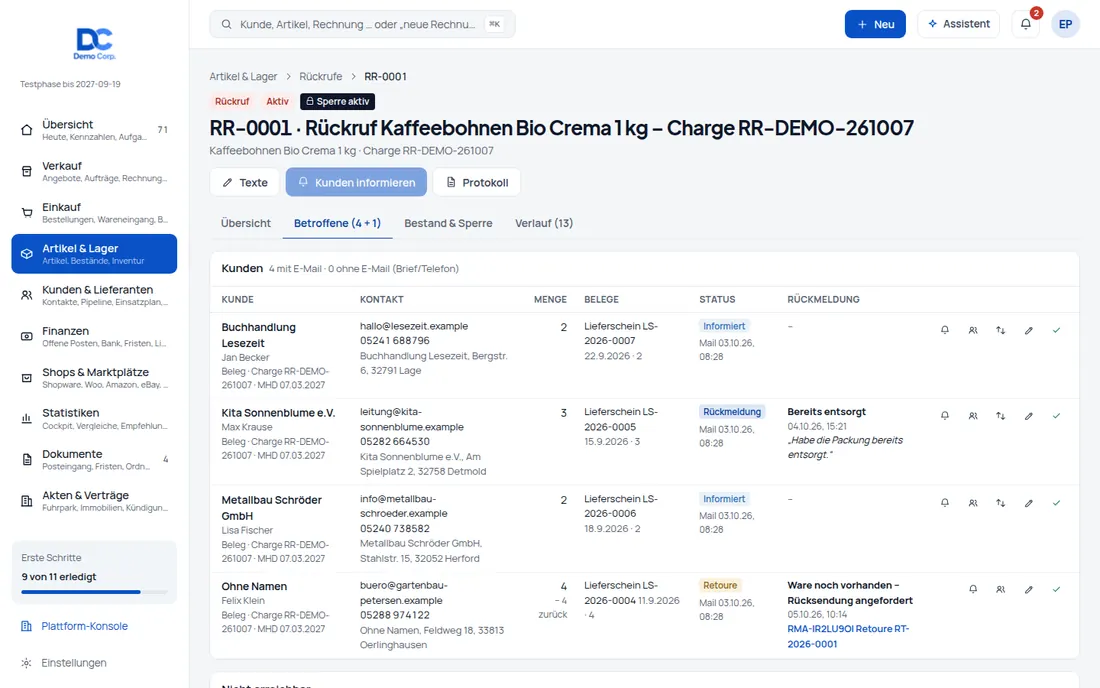This screenshot has height=688, width=1100.
Task: Select the Betroffene (4 + 1) tab
Action: (337, 223)
